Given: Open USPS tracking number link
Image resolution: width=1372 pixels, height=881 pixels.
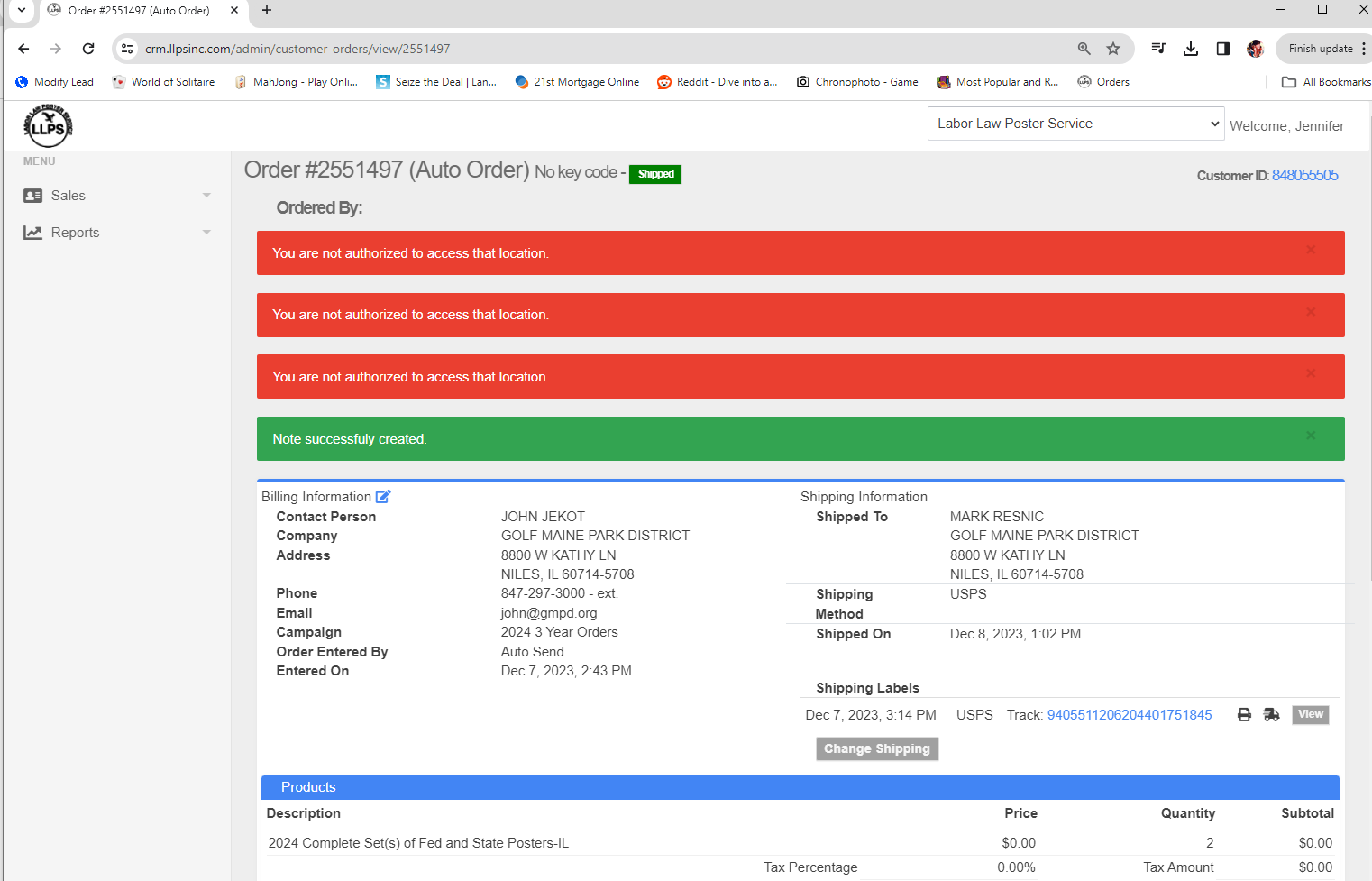Looking at the screenshot, I should click(1129, 715).
